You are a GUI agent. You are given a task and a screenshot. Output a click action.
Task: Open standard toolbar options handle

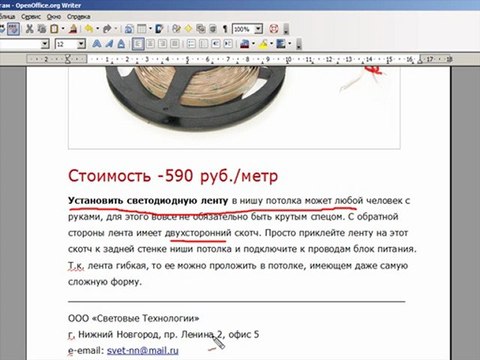286,29
